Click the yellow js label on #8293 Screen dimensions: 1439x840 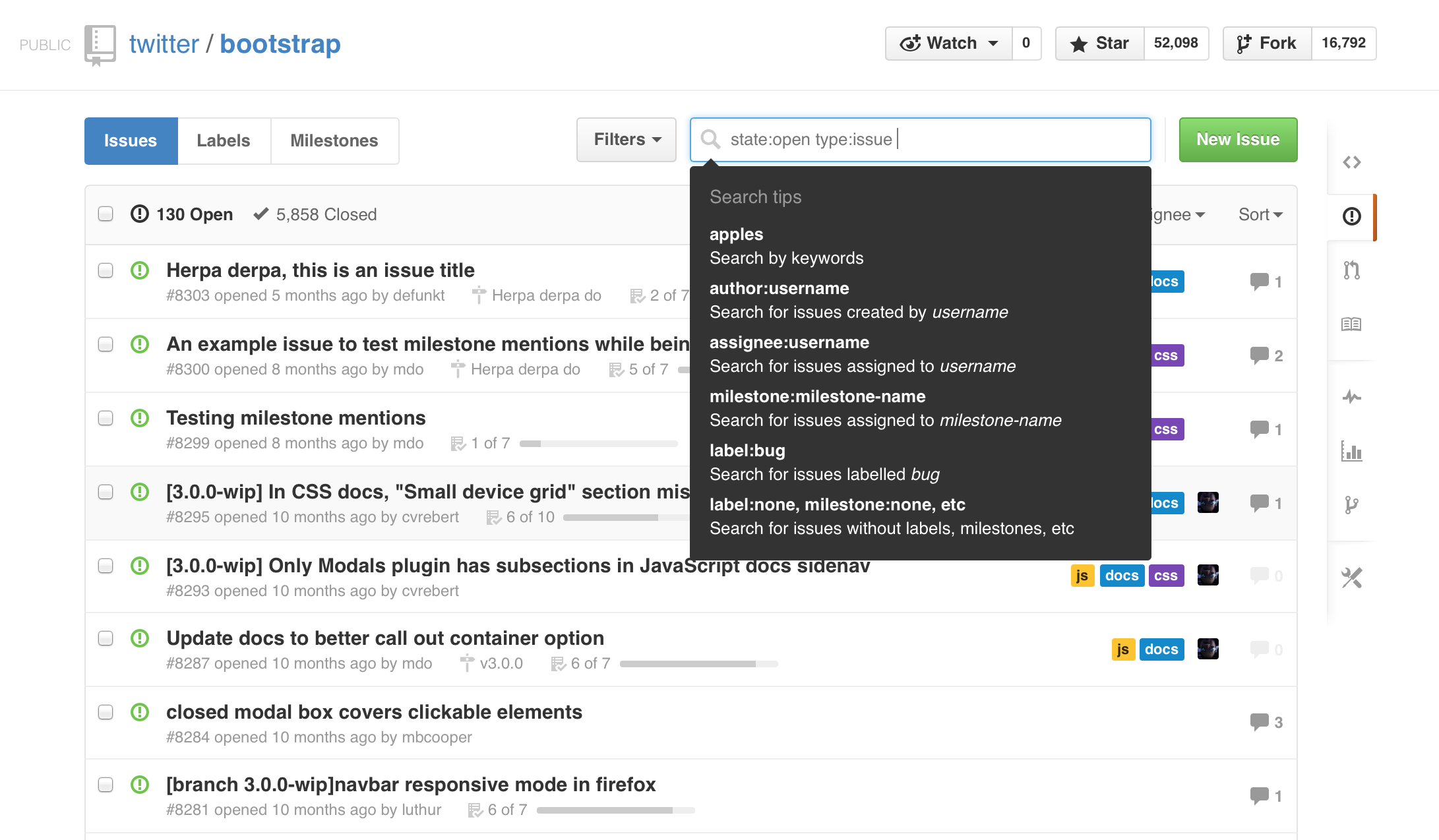click(1082, 576)
